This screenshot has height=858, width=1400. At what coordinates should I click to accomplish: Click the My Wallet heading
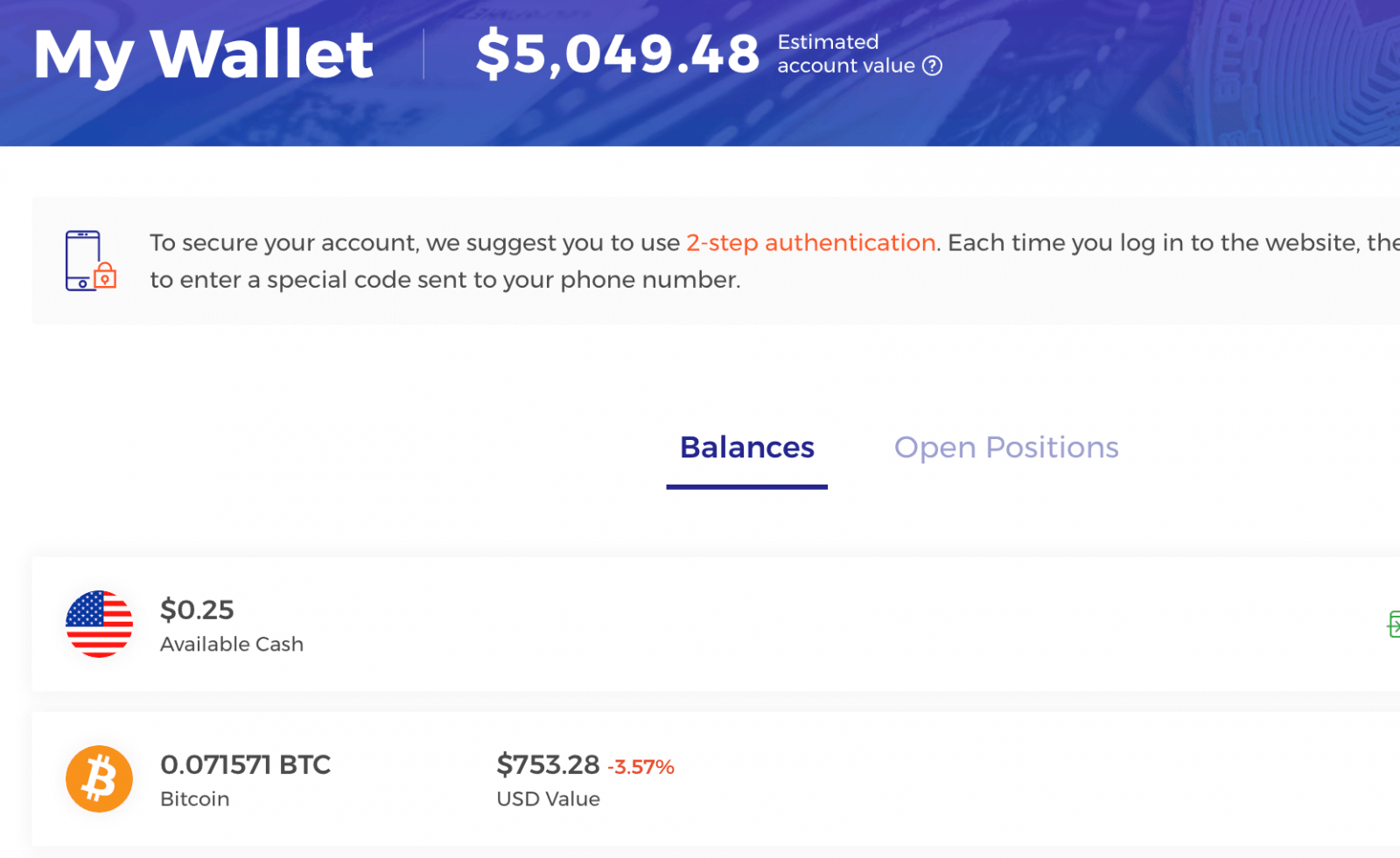coord(204,54)
